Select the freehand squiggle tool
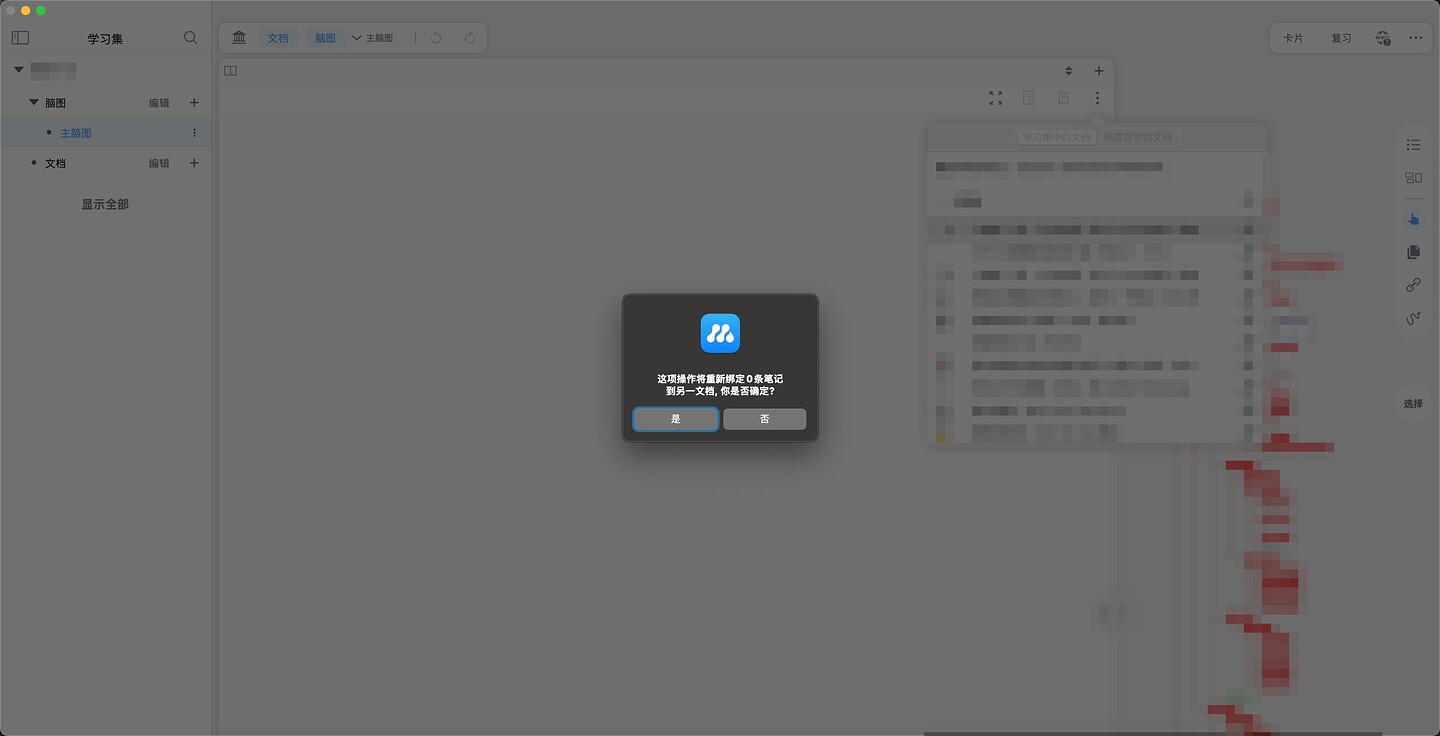 pyautogui.click(x=1413, y=319)
